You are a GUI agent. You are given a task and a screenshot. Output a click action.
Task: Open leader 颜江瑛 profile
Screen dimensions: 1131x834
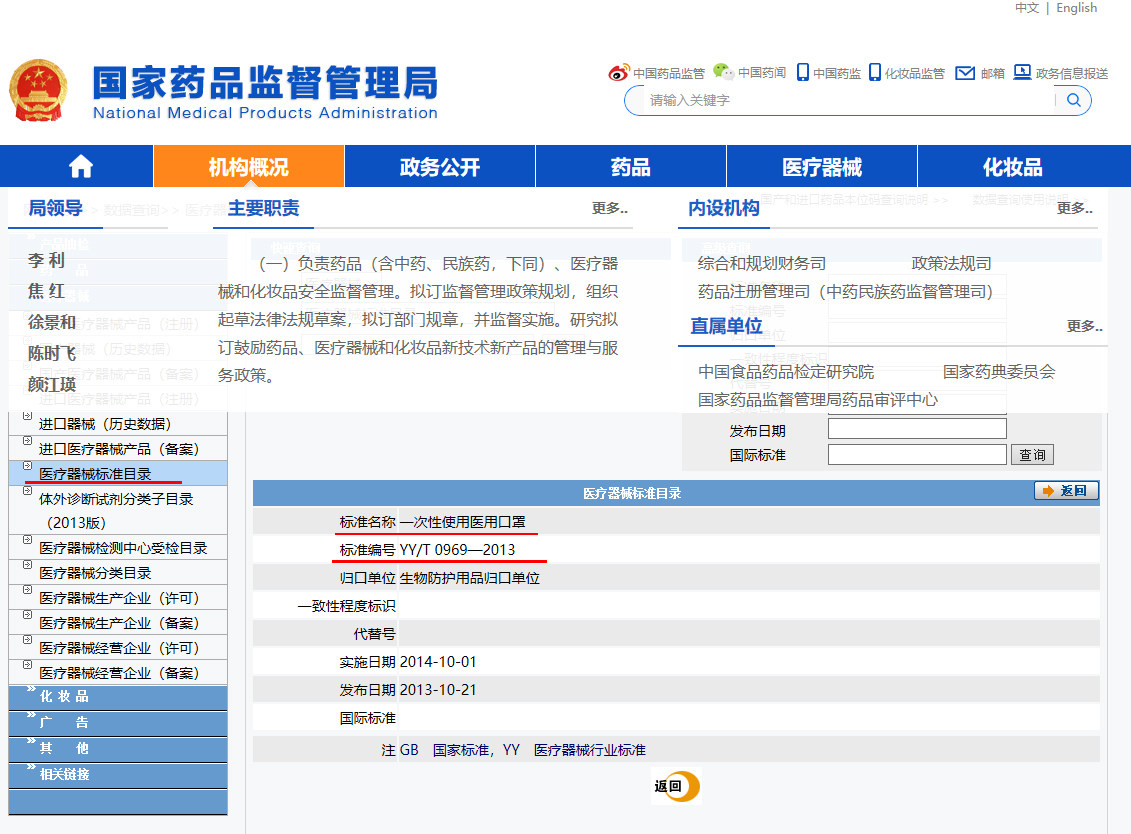pos(52,385)
